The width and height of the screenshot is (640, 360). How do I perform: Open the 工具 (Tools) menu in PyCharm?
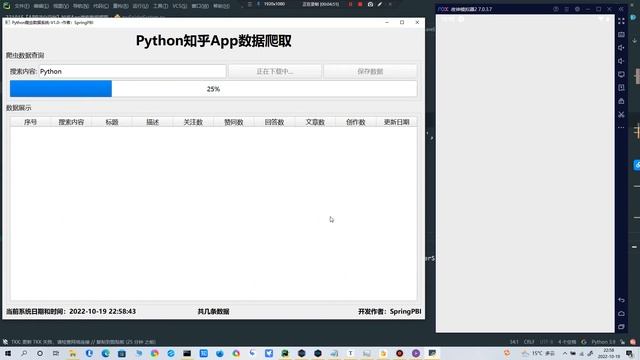[x=160, y=6]
